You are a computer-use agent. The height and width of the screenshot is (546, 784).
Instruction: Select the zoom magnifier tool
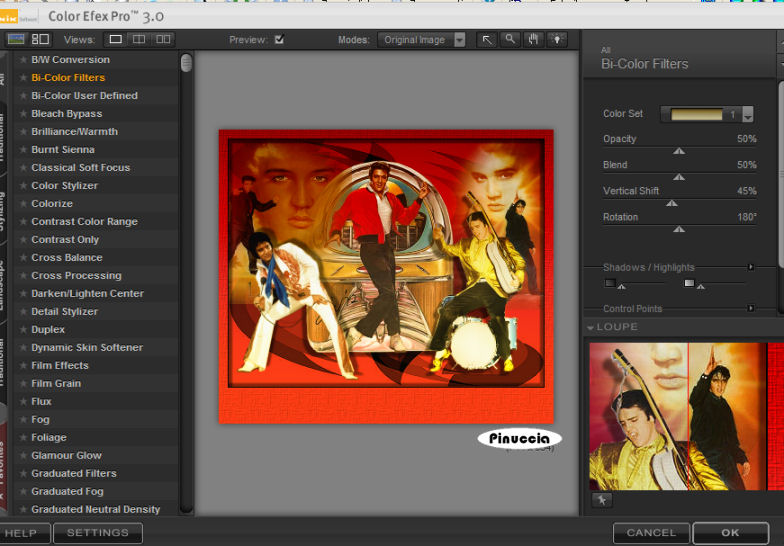click(510, 40)
